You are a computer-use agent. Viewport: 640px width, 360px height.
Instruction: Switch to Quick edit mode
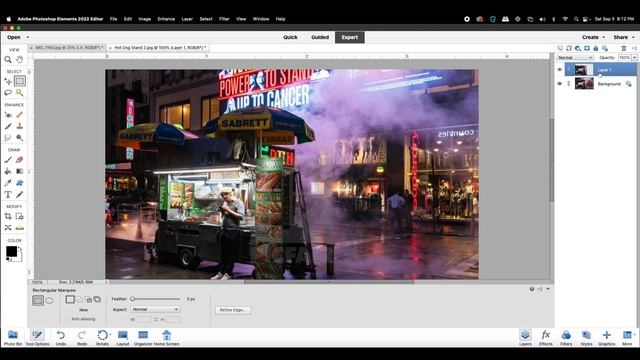290,37
